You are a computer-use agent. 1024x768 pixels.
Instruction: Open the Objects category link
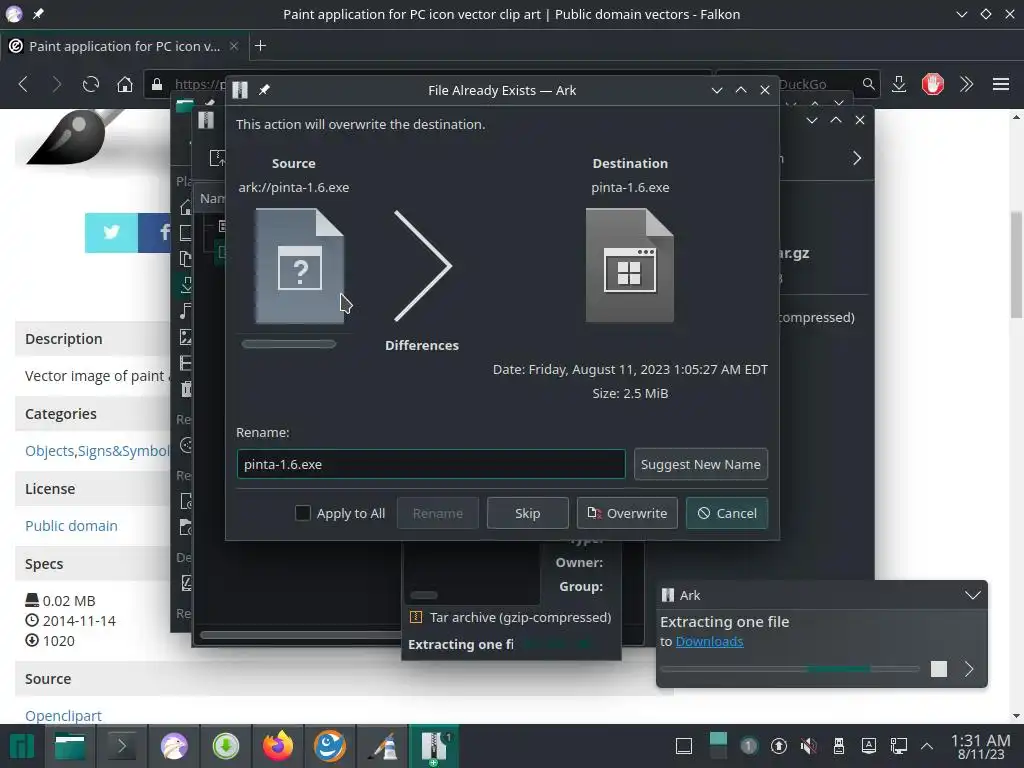[x=49, y=451]
